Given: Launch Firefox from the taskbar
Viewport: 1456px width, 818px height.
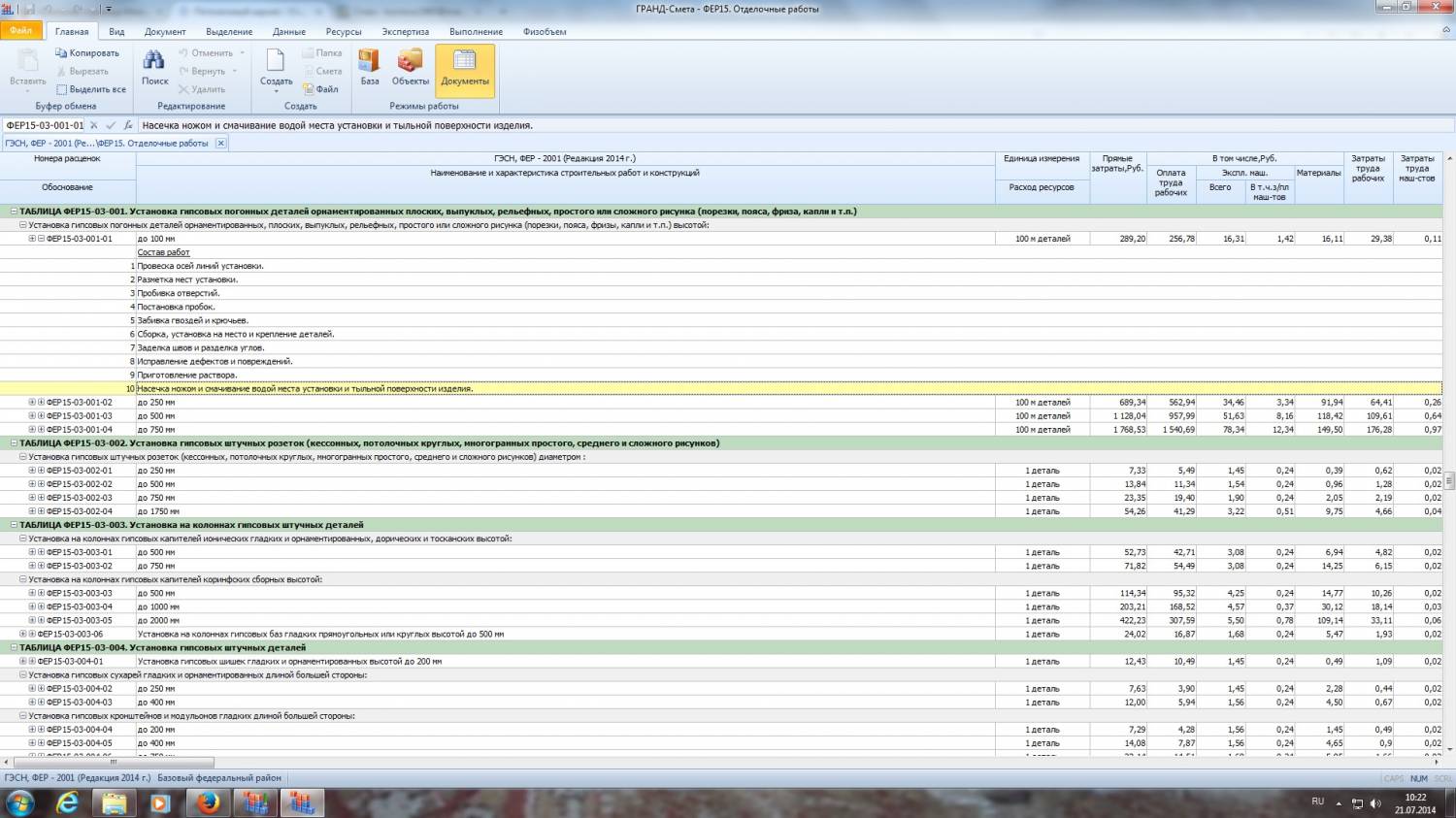Looking at the screenshot, I should (208, 802).
